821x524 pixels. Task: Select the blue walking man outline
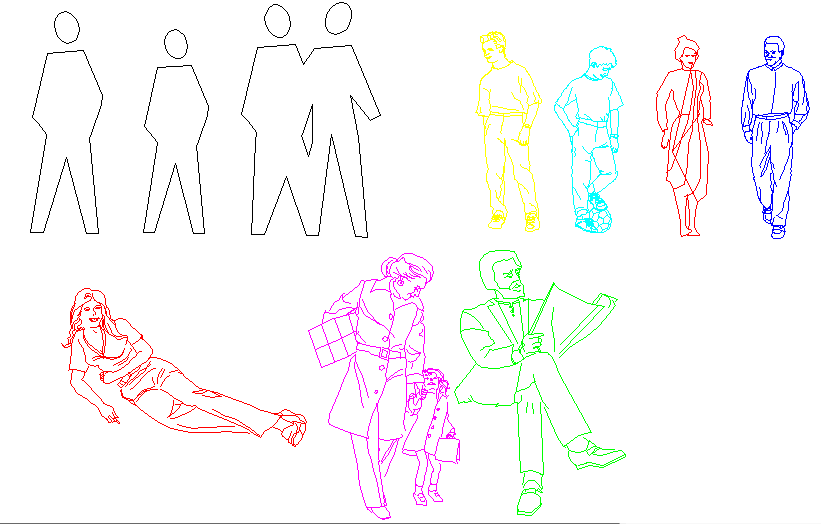click(775, 137)
